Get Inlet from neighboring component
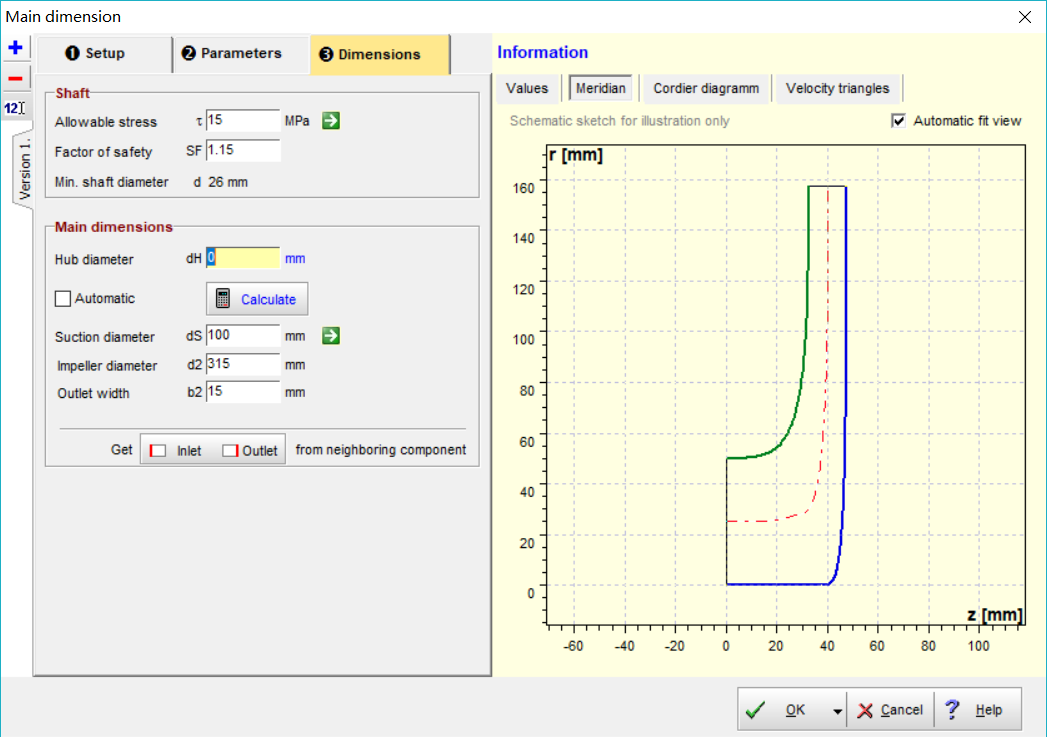This screenshot has width=1047, height=737. pos(176,450)
